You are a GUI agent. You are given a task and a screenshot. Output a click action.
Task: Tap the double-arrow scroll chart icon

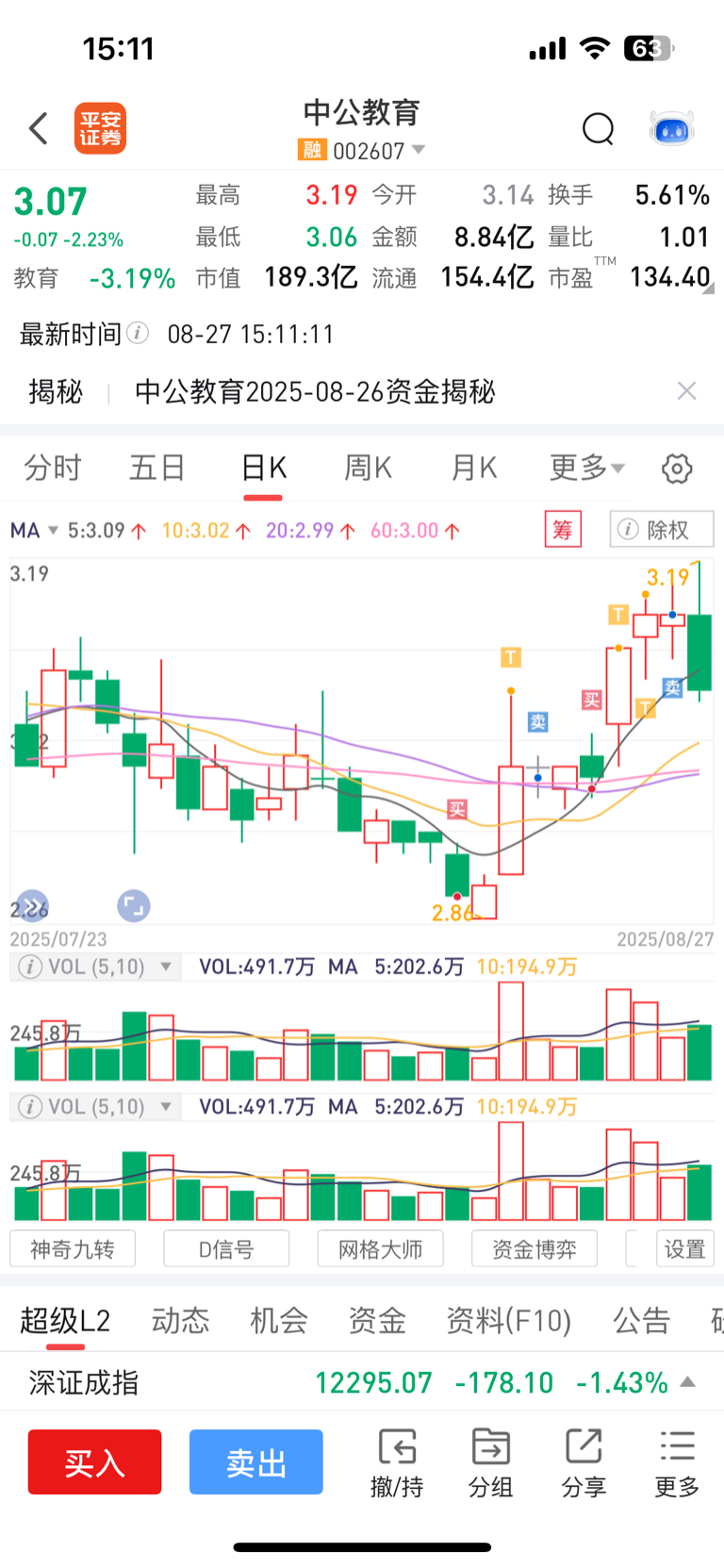32,905
